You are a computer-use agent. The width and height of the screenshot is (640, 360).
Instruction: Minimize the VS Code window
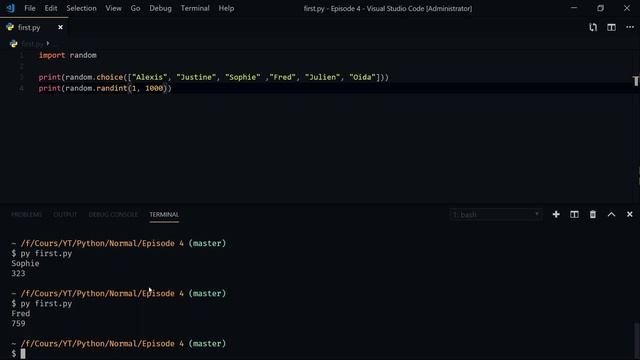click(x=573, y=8)
